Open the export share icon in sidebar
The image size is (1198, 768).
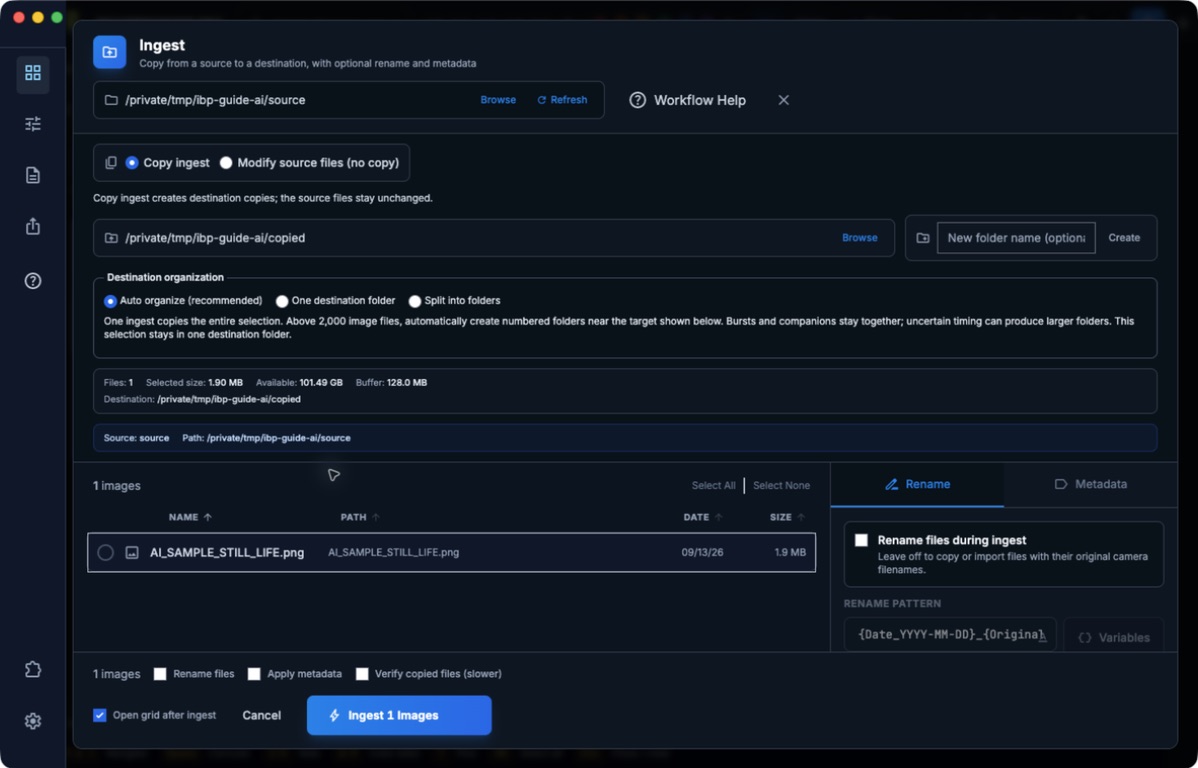click(33, 226)
